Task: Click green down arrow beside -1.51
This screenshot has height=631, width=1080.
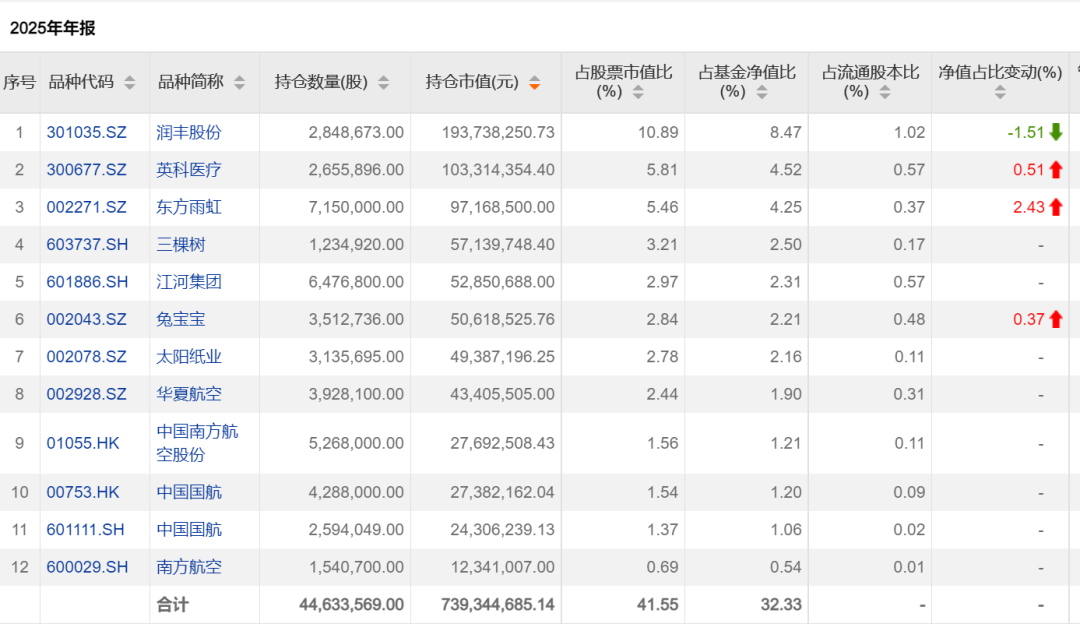Action: click(1056, 132)
